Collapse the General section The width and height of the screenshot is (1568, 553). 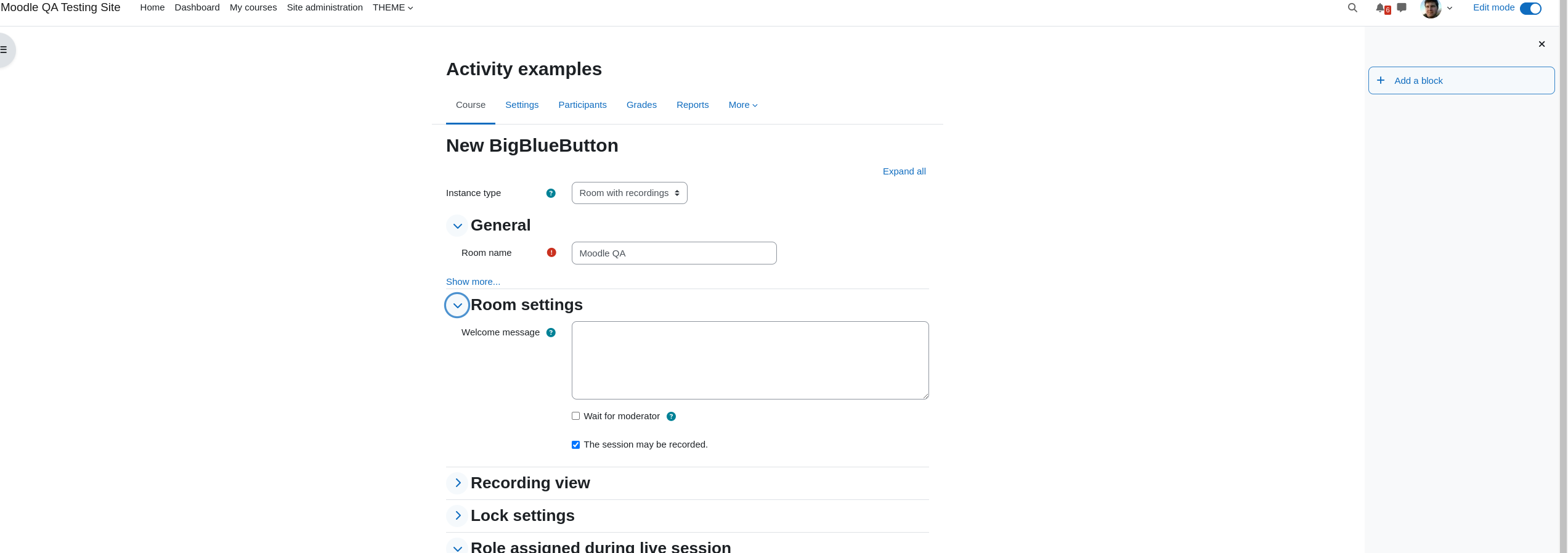tap(457, 226)
